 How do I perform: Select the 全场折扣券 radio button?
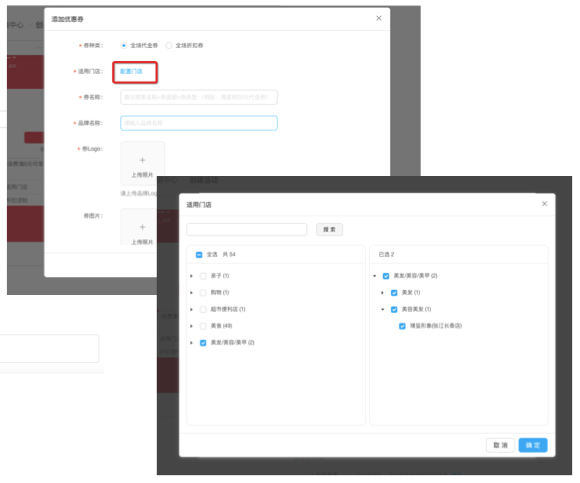tap(169, 45)
